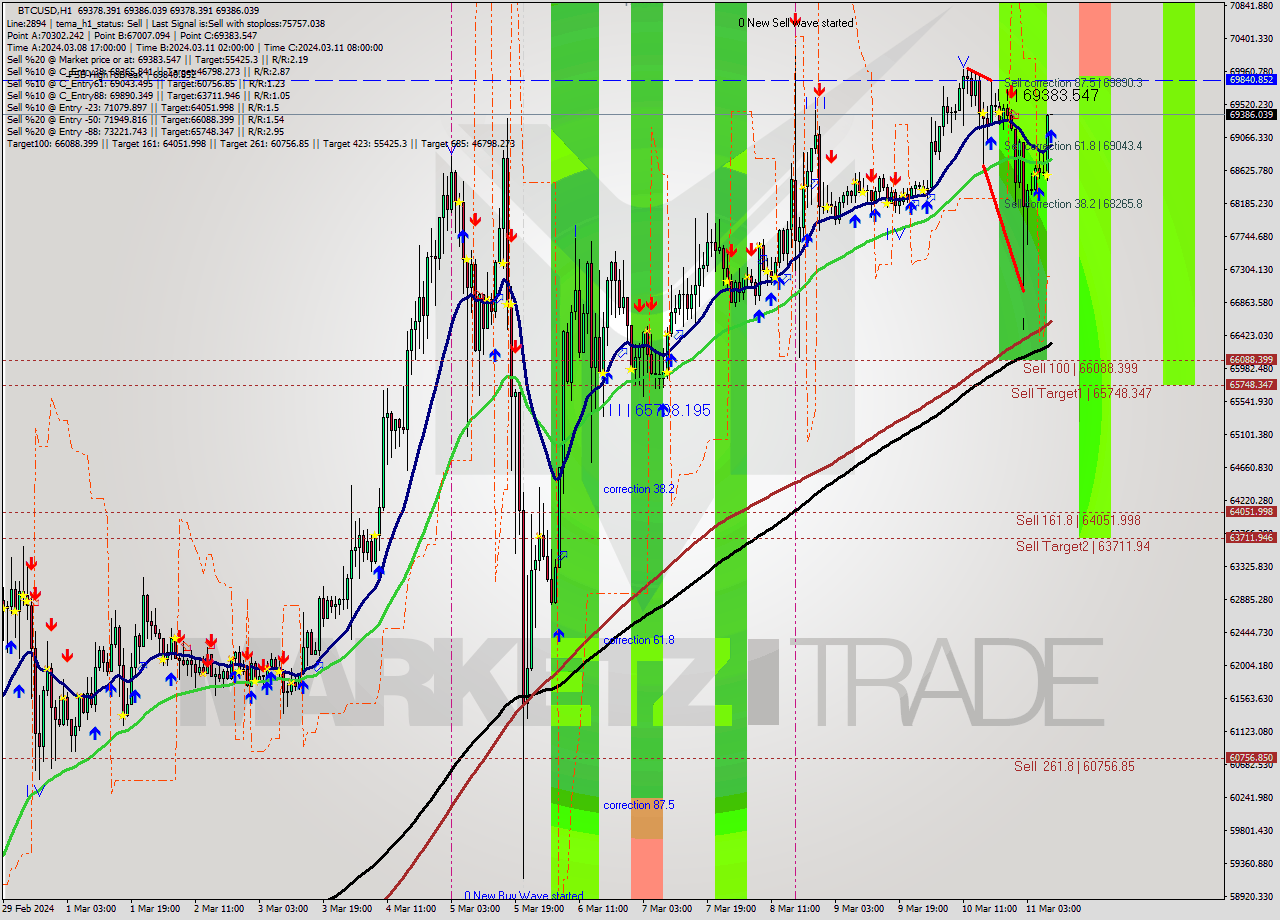Click the 58920.330 price scale value
The height and width of the screenshot is (920, 1280).
click(1250, 897)
